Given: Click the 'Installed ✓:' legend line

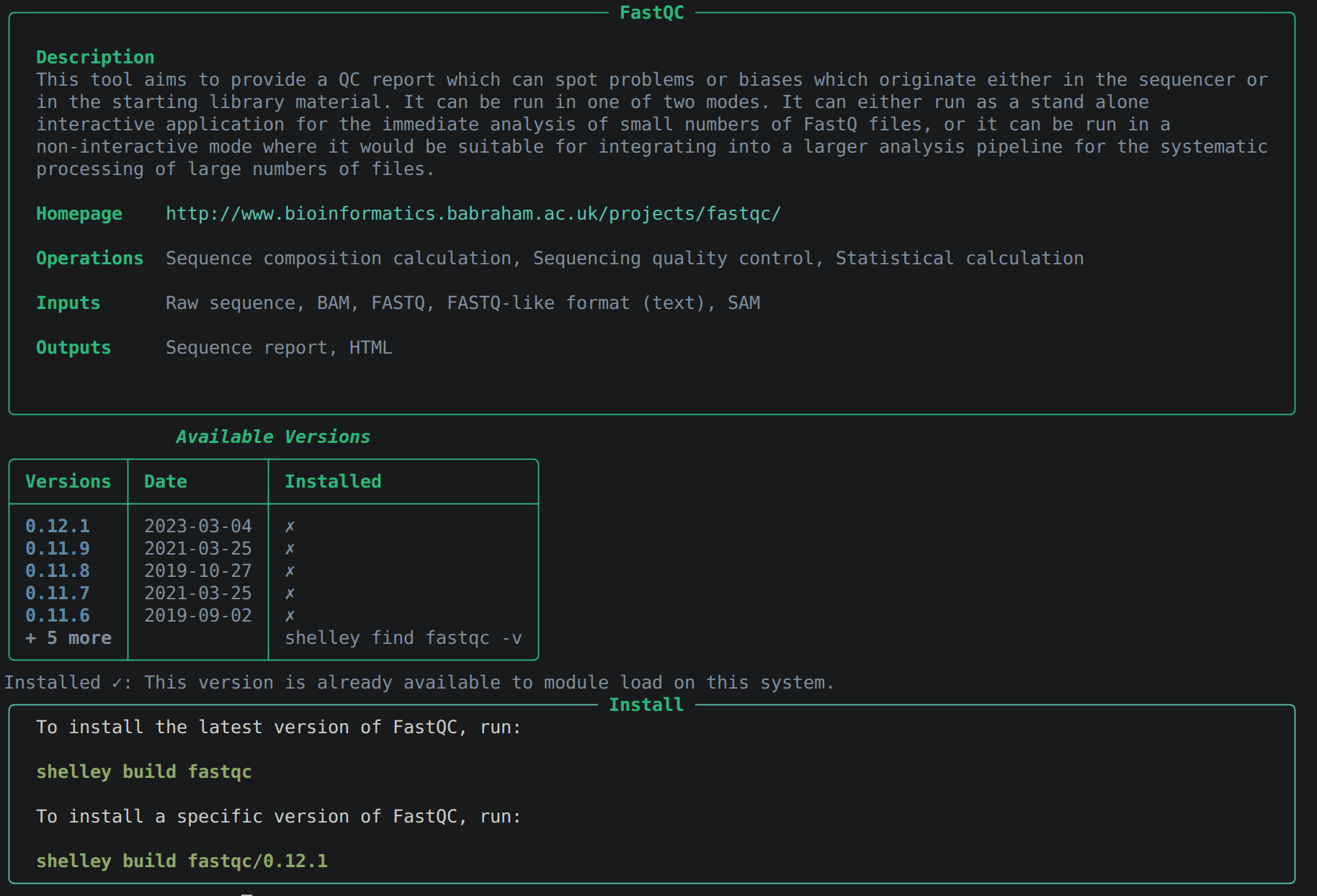Looking at the screenshot, I should (419, 683).
